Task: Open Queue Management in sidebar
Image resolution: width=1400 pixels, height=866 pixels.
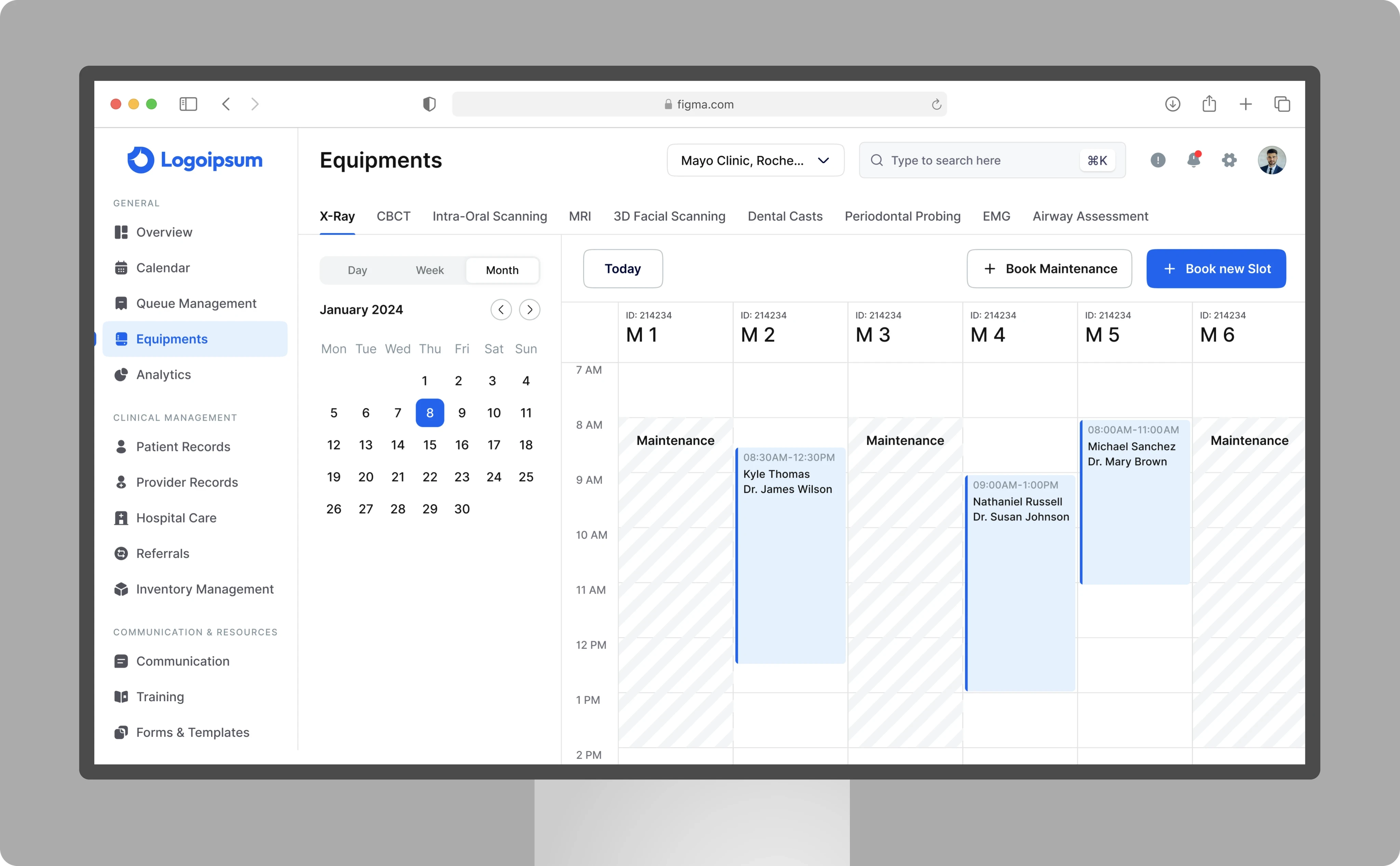Action: 196,303
